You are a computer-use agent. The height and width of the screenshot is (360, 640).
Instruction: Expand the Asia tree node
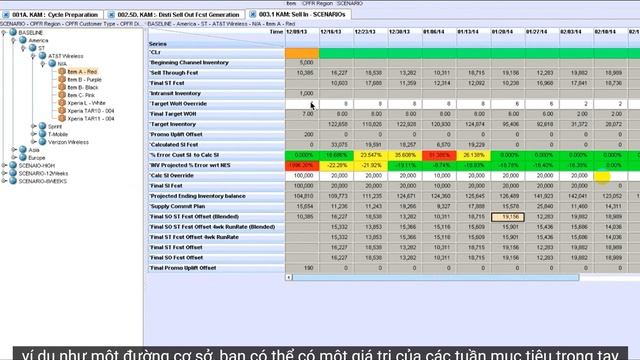click(13, 150)
